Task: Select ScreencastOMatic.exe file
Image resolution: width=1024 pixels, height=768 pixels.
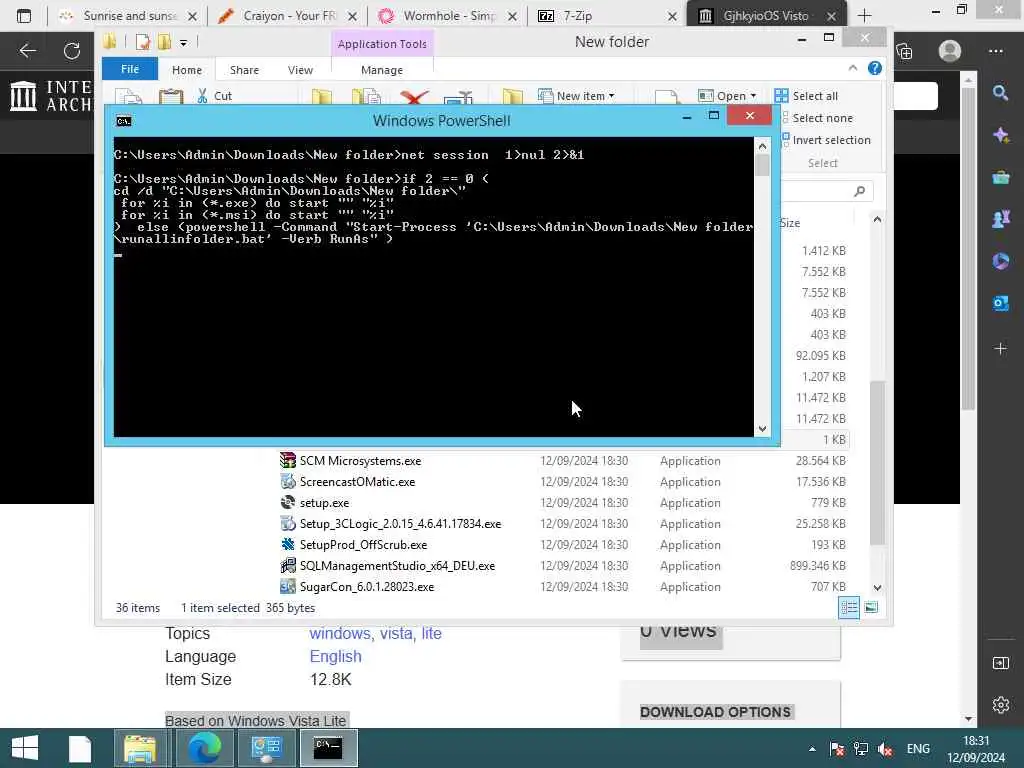Action: coord(357,482)
